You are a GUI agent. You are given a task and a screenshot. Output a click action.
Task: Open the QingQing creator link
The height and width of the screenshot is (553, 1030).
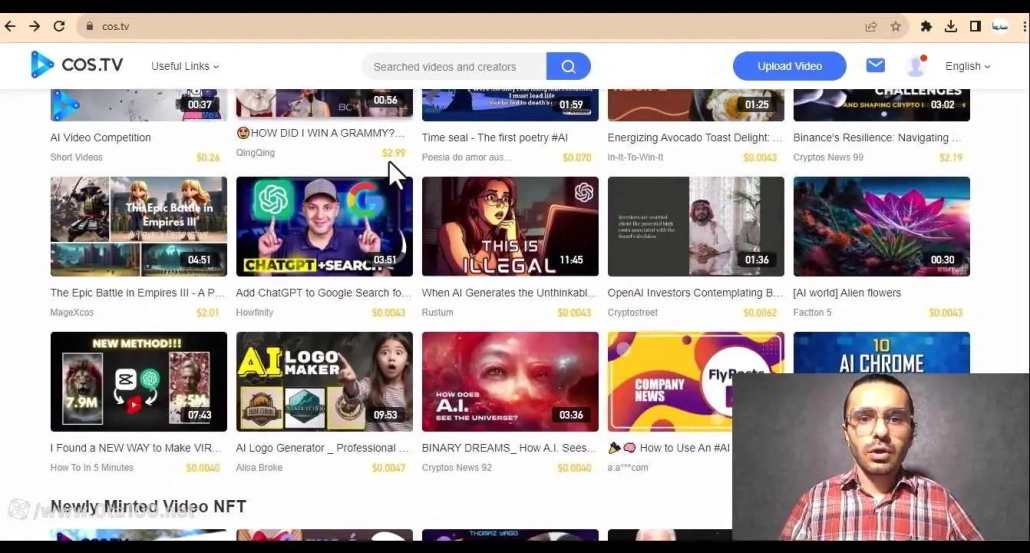click(x=255, y=153)
